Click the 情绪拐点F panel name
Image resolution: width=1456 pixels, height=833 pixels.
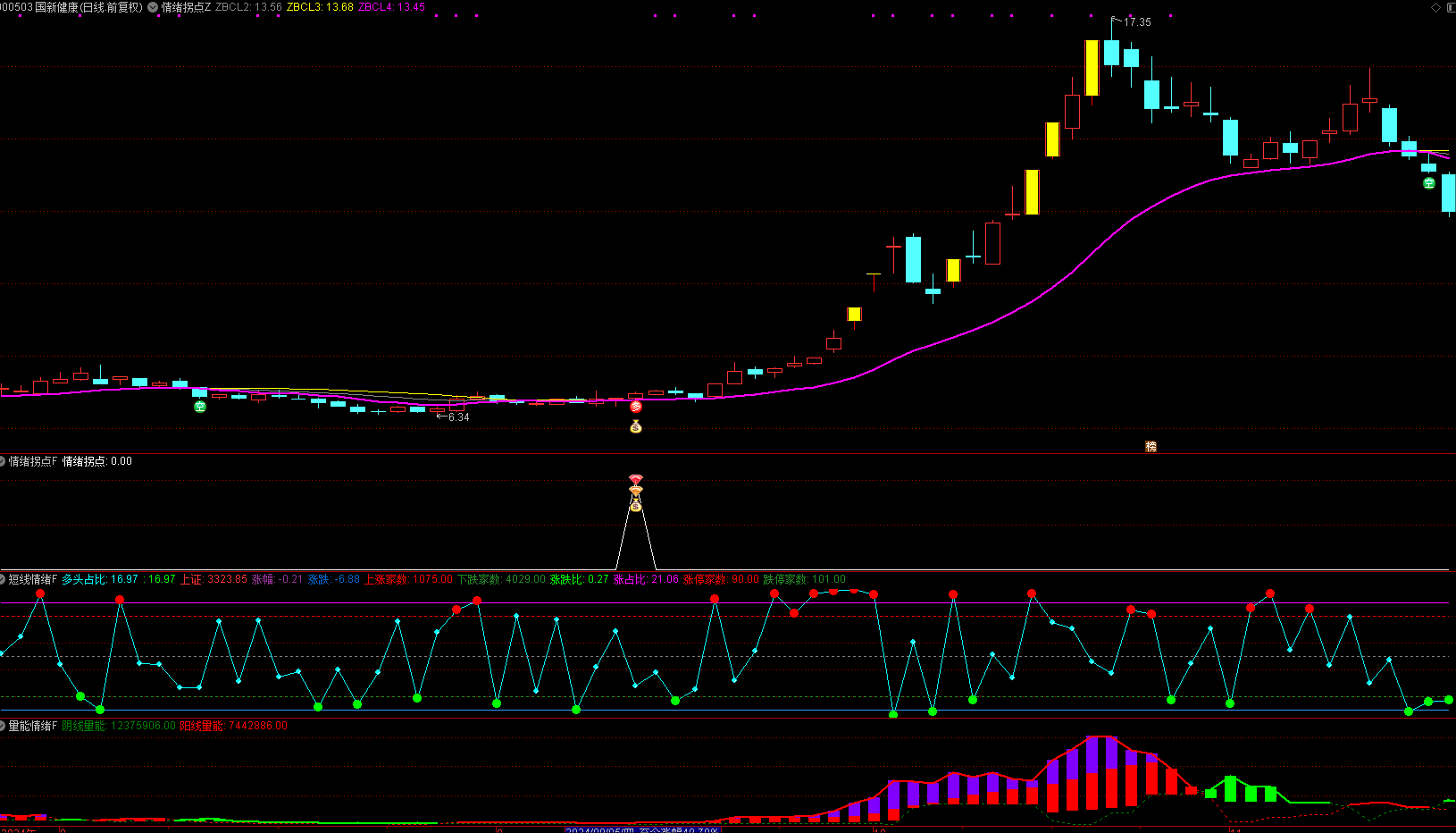pos(33,462)
